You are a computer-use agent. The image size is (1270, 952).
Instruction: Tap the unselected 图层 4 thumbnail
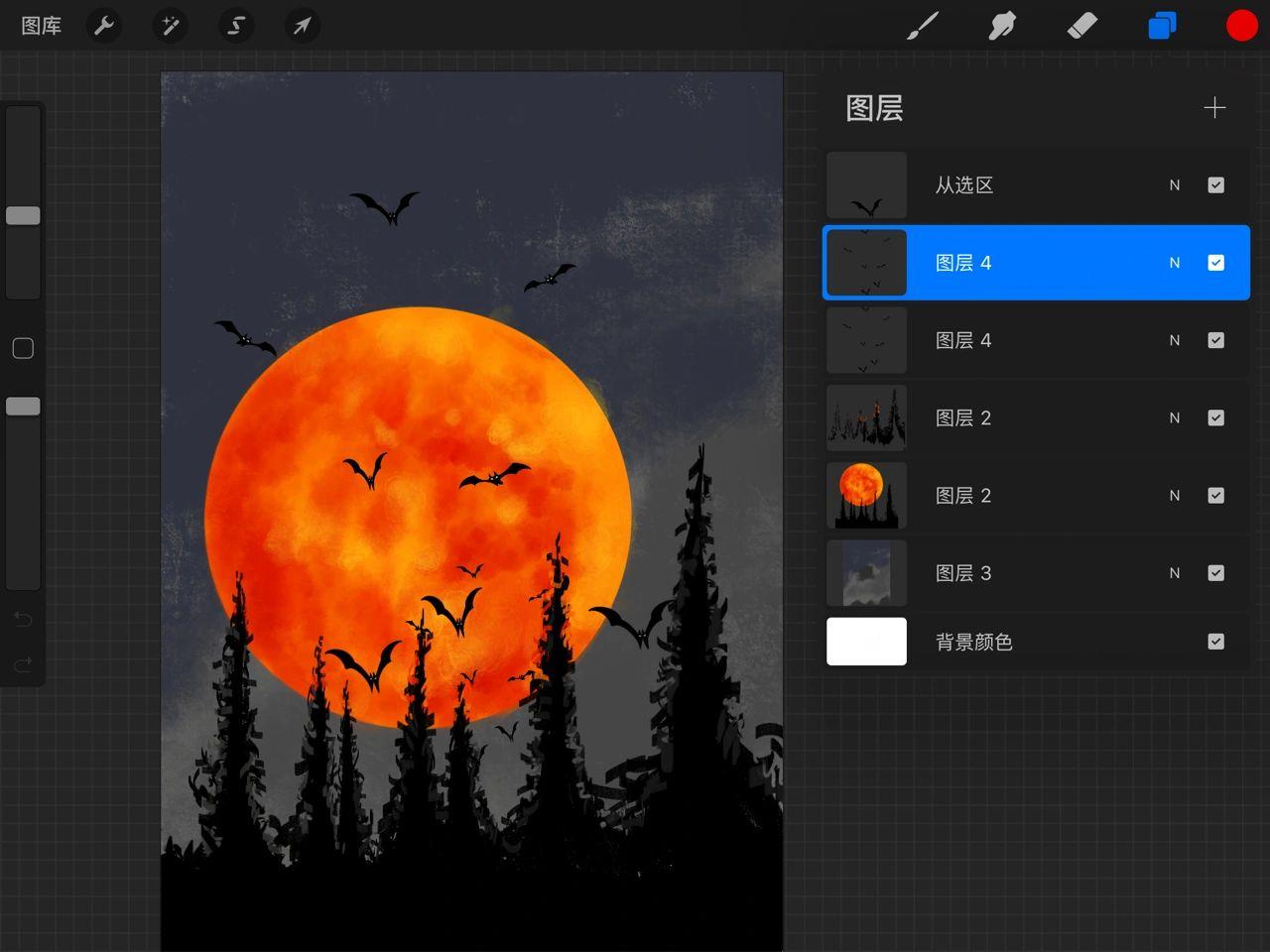click(866, 340)
